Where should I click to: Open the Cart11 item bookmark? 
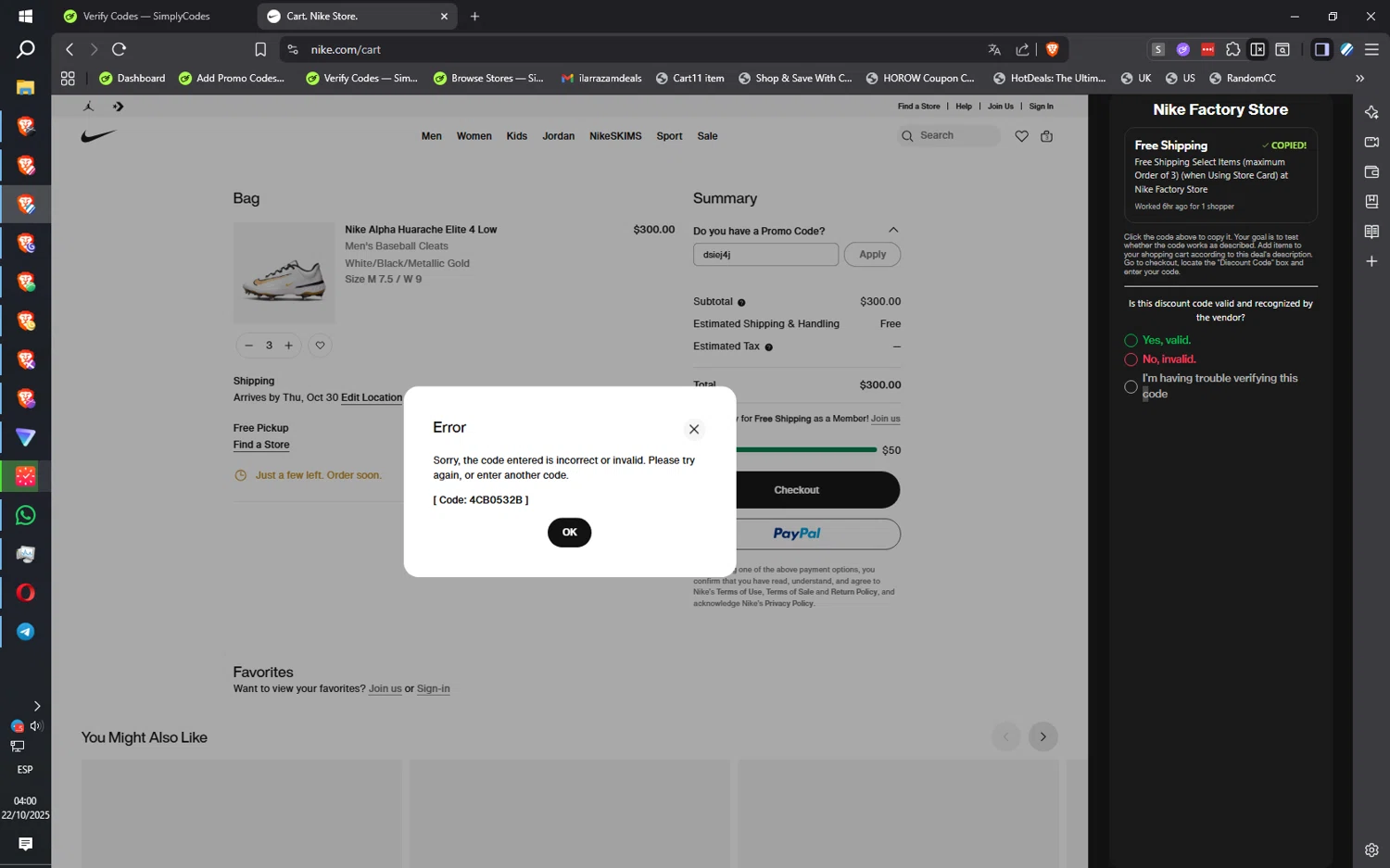689,79
